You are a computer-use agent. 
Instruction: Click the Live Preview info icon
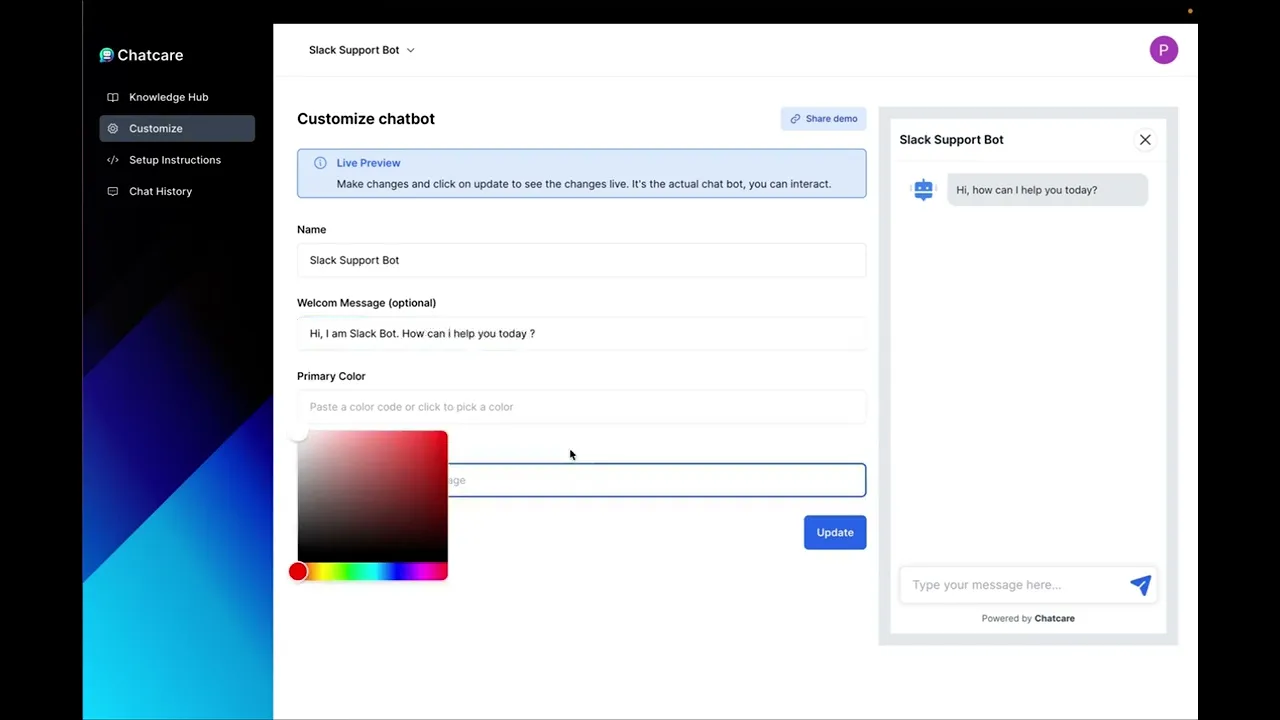320,163
